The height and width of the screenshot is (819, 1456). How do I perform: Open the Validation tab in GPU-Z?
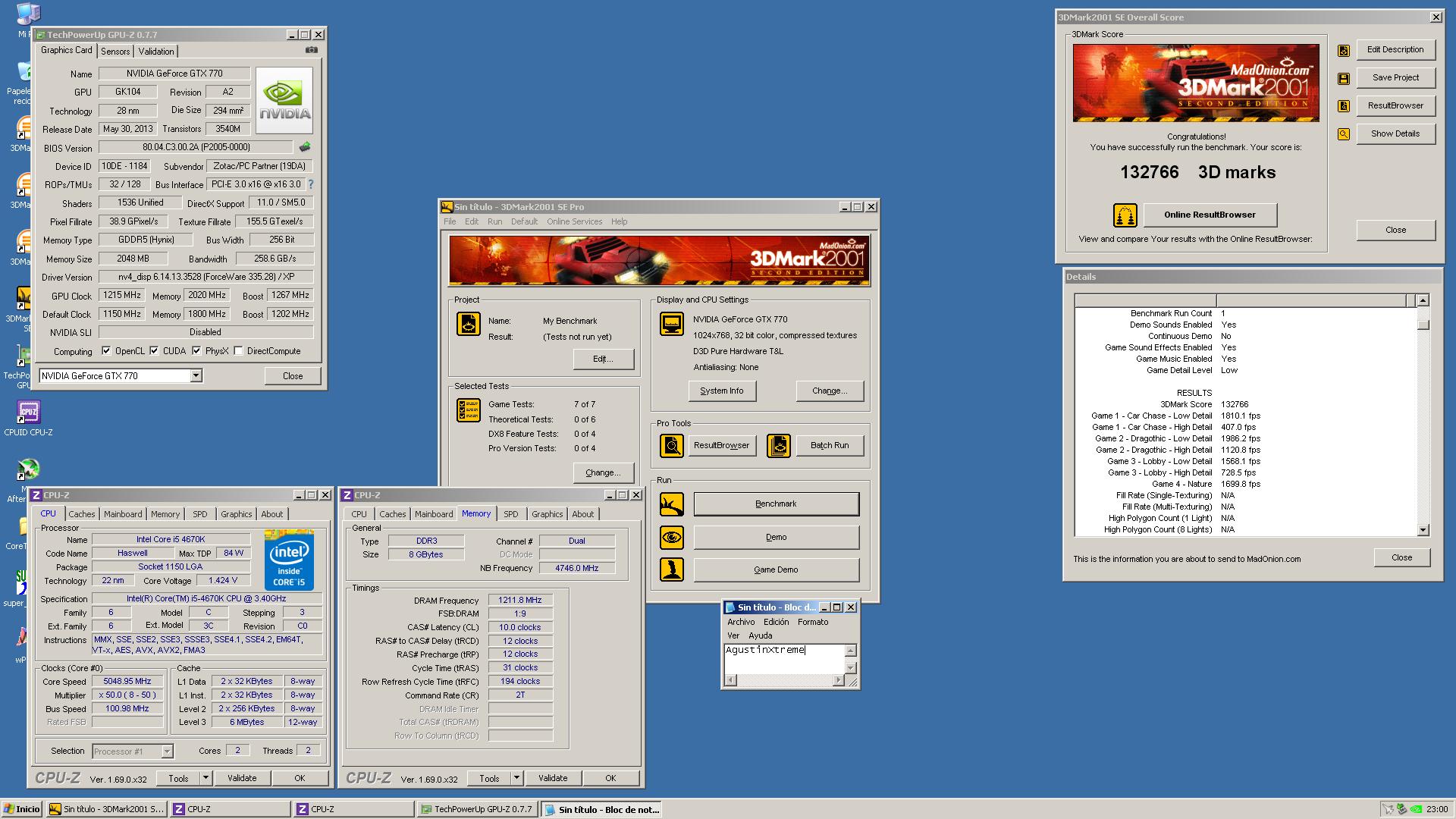[x=156, y=52]
